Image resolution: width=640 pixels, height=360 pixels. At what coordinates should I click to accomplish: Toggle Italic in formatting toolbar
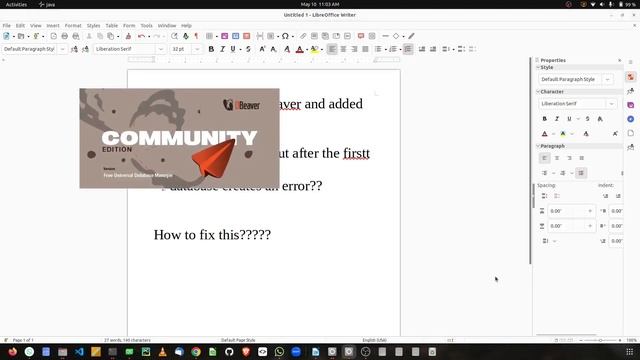[222, 49]
